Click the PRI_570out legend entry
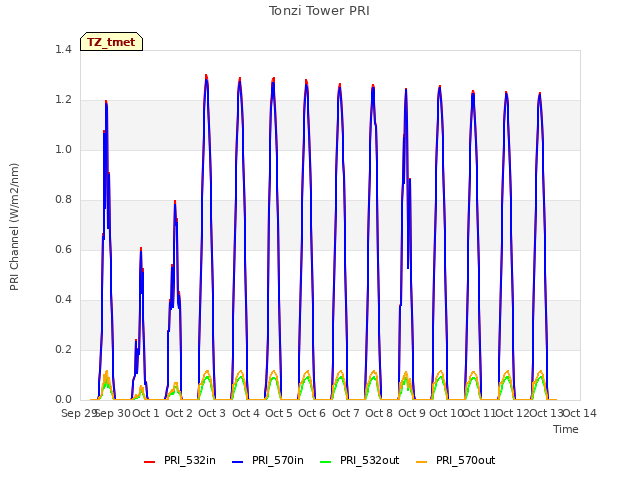Viewport: 640px width, 480px height. [456, 460]
